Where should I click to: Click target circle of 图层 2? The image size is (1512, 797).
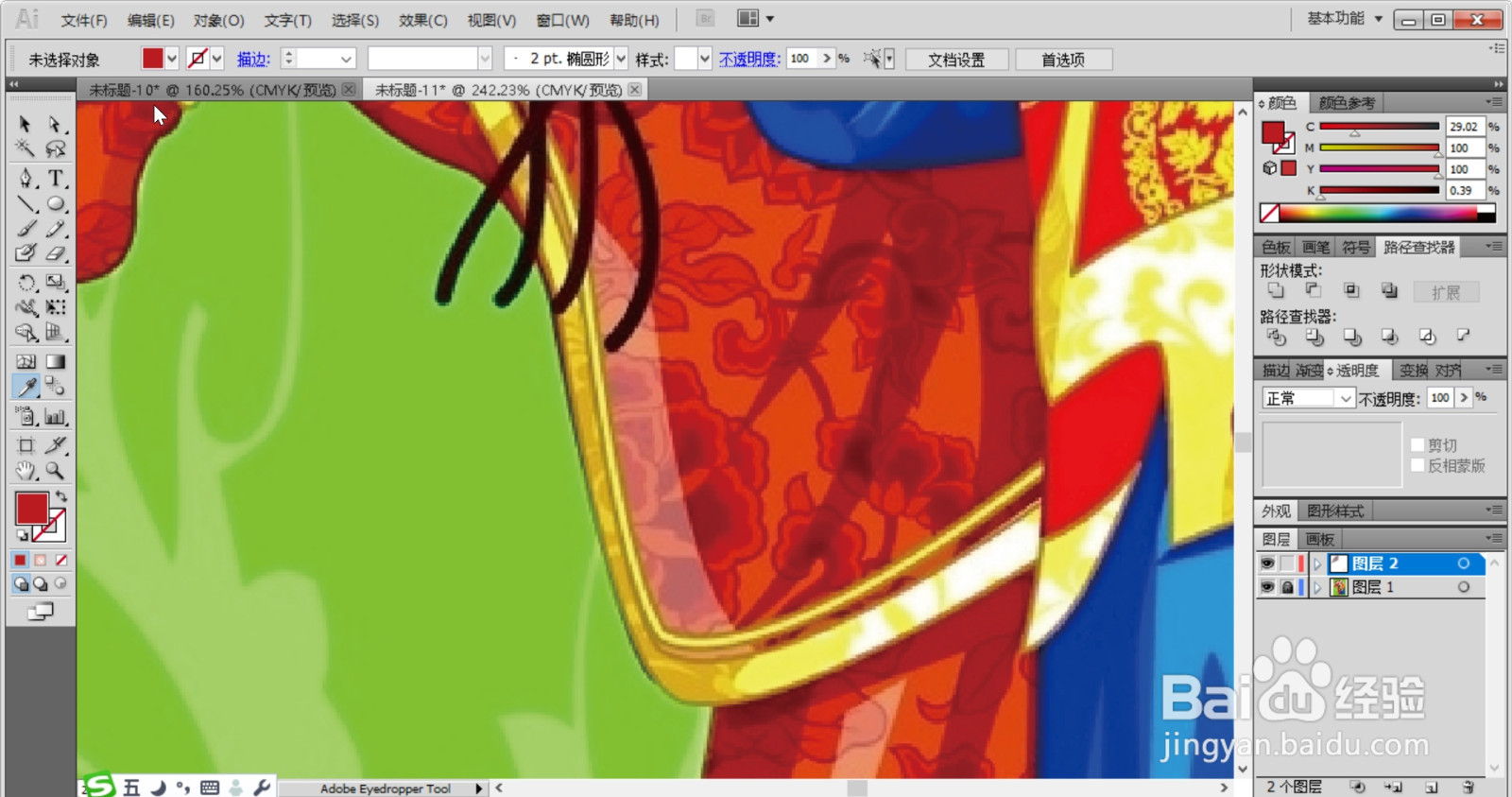tap(1464, 563)
